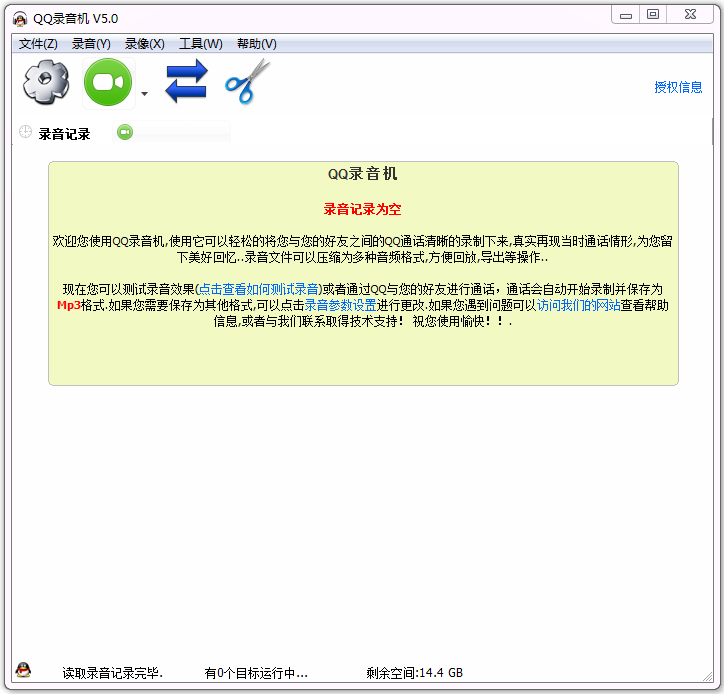This screenshot has height=694, width=724.
Task: Click status text 读取录音记录完毕.
Action: pyautogui.click(x=113, y=673)
